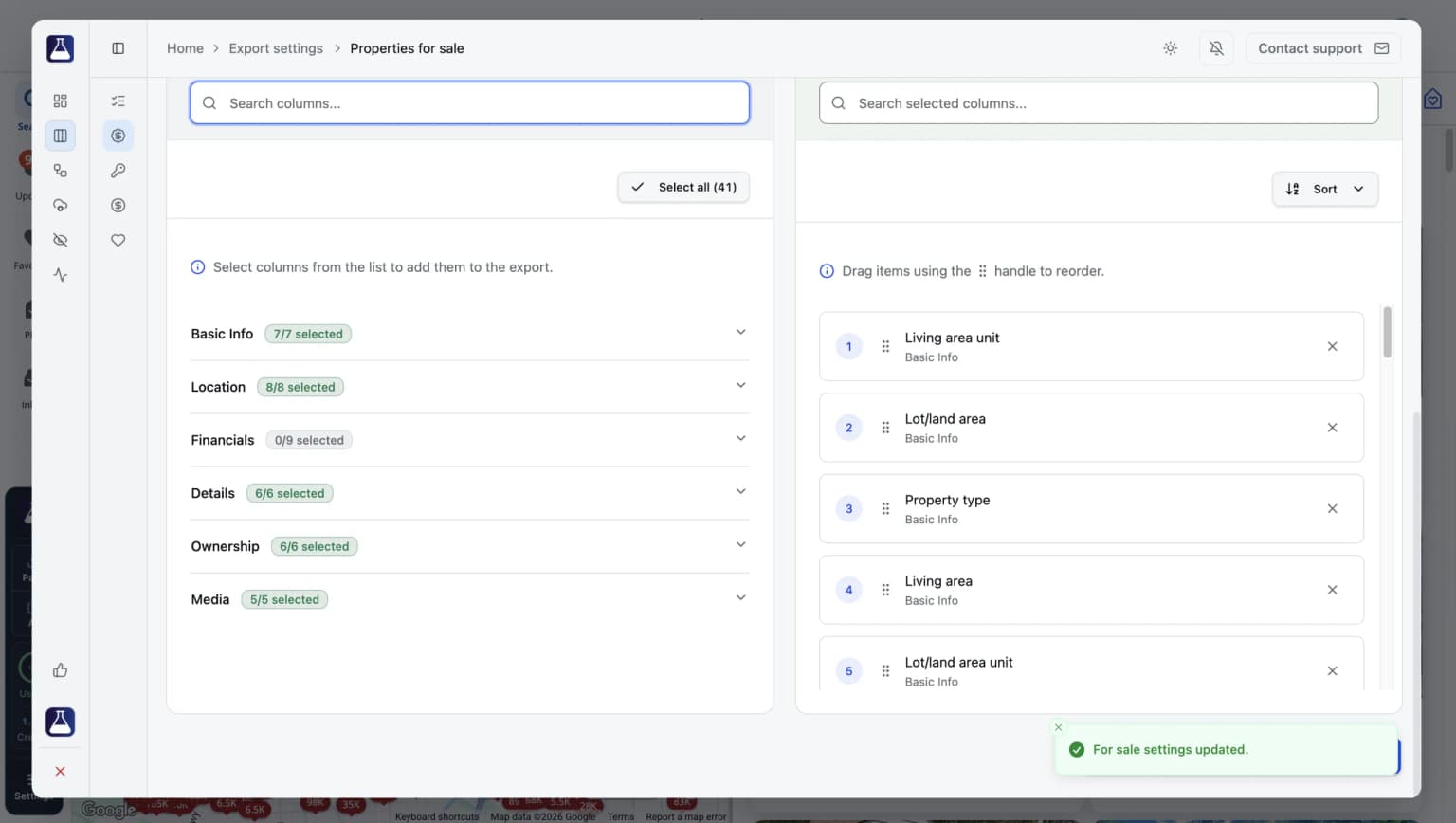Click the selected columns list scrollbar
The image size is (1456, 823).
pos(1387,332)
